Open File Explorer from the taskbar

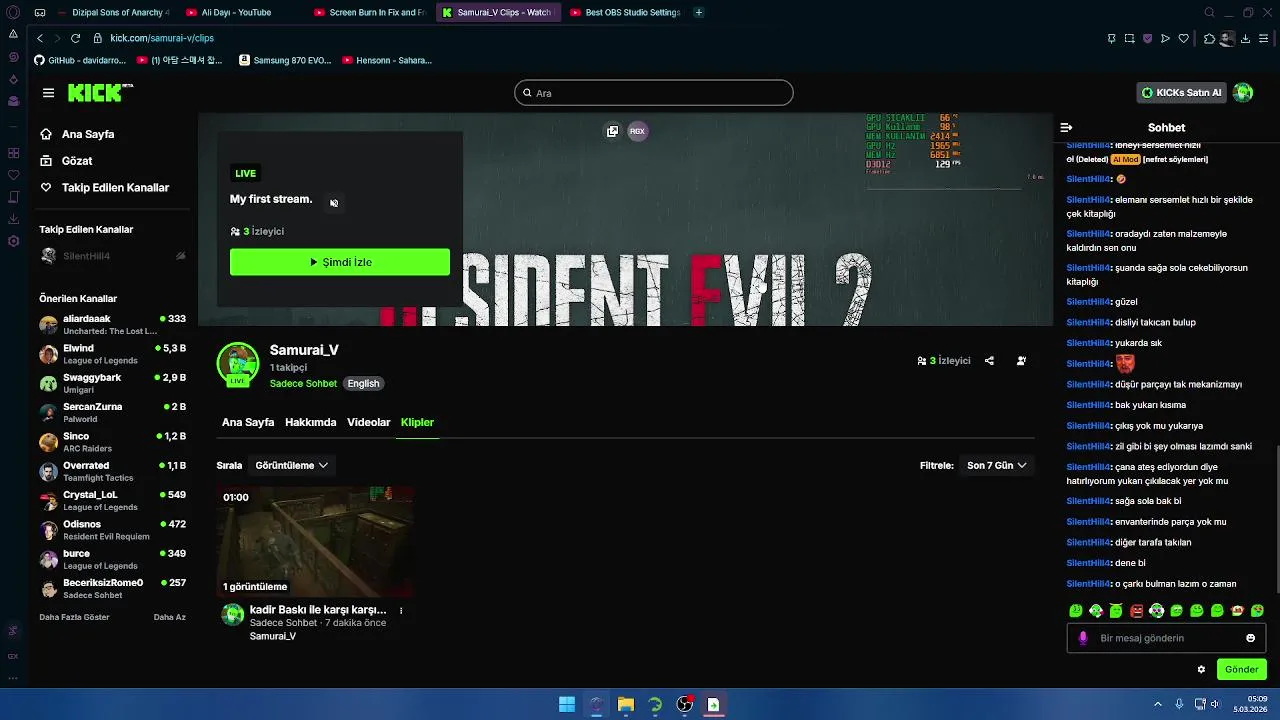click(625, 704)
